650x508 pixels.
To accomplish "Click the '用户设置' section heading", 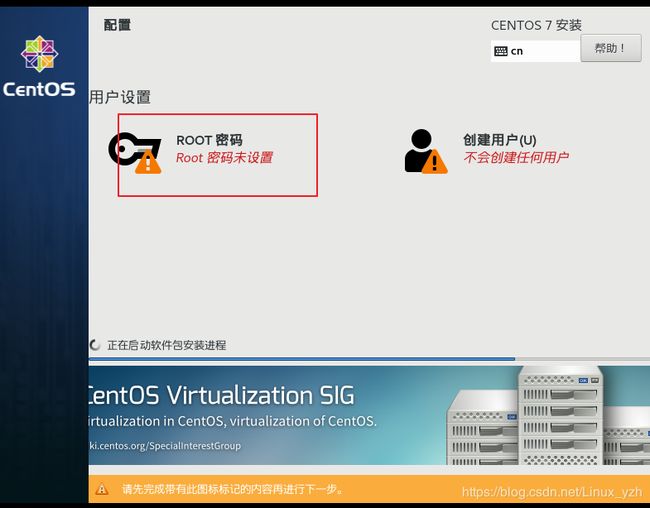I will coord(120,97).
